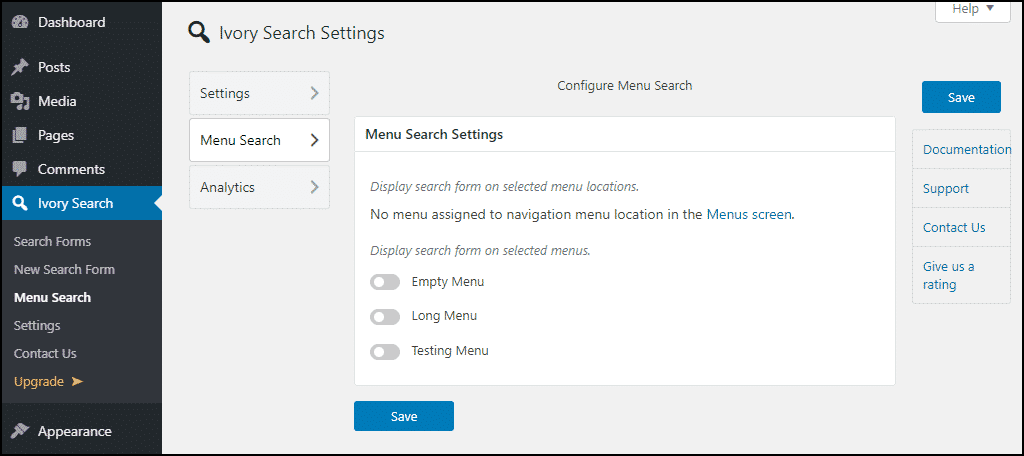Open Appearance in the sidebar
Viewport: 1024px width, 456px height.
(x=81, y=431)
